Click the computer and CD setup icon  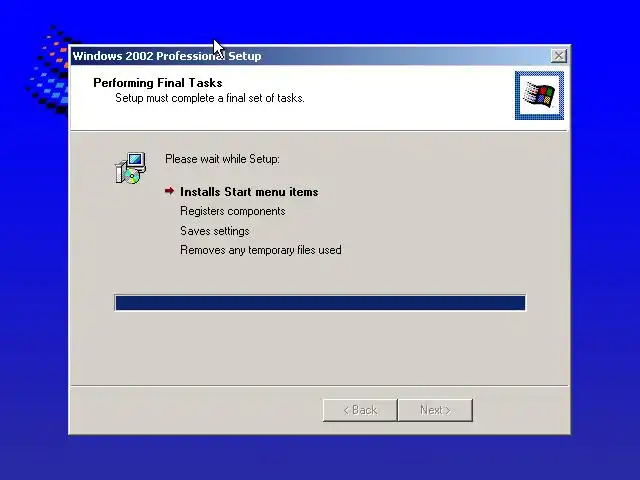point(131,168)
